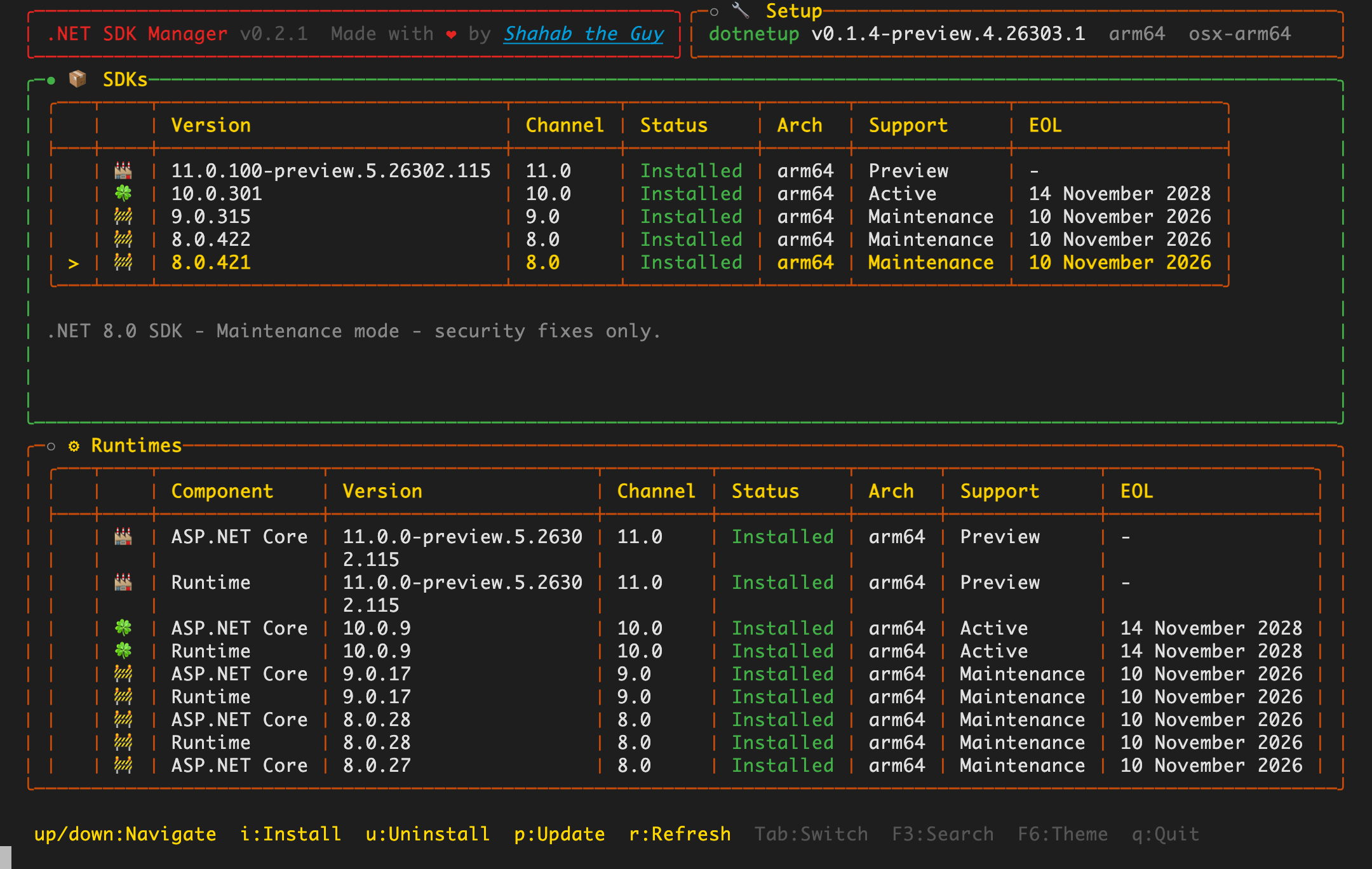Click the icon on ASP.NET Core 11.0.0-preview row
The height and width of the screenshot is (869, 1372).
tap(123, 536)
